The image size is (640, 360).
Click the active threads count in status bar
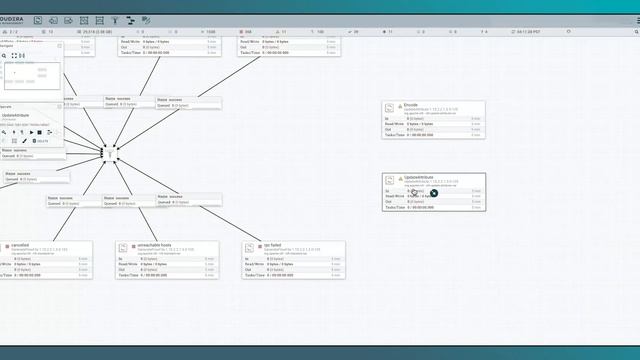click(x=48, y=31)
